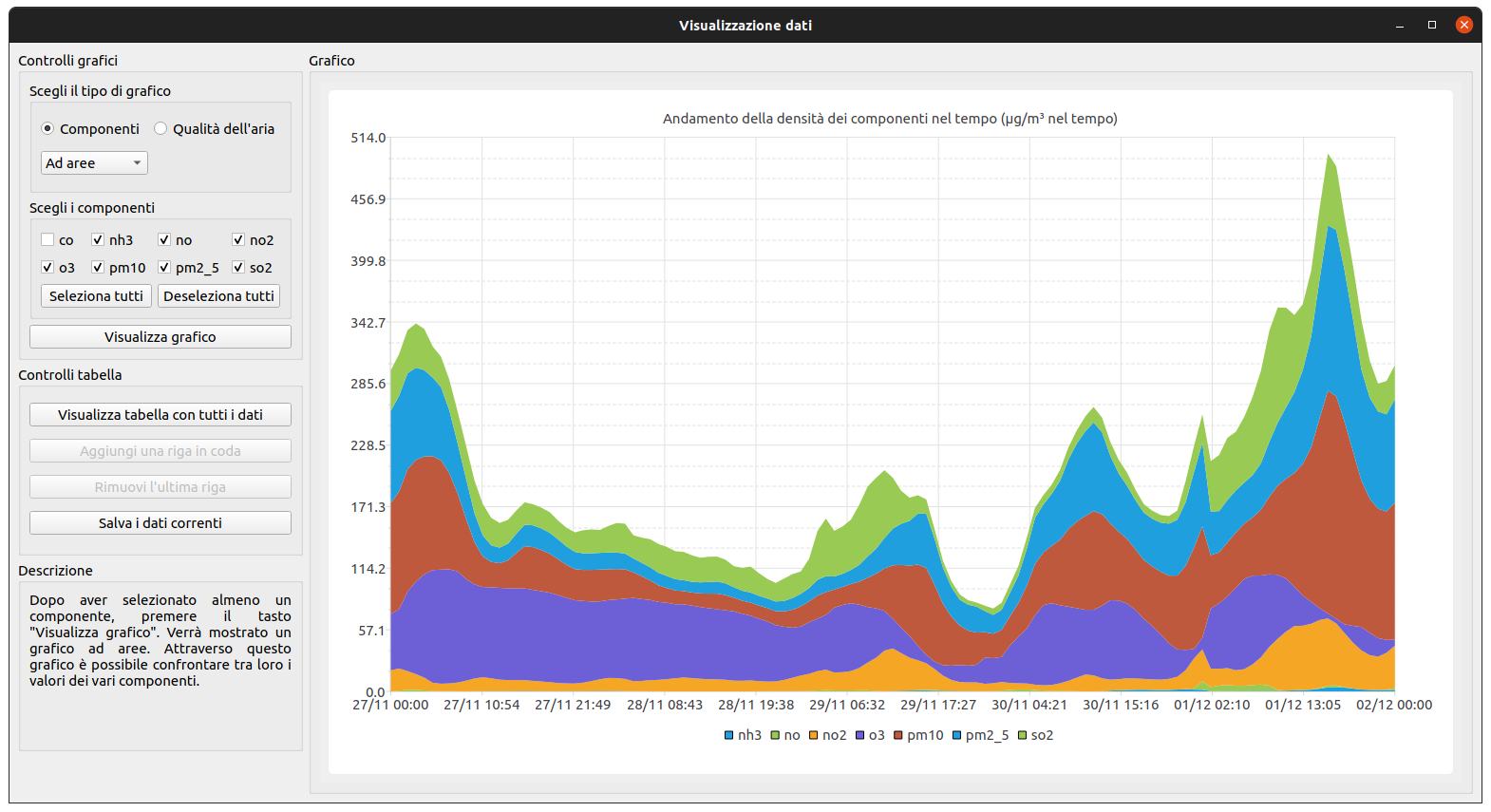
Task: Uncheck the nh3 component checkbox
Action: pyautogui.click(x=98, y=240)
